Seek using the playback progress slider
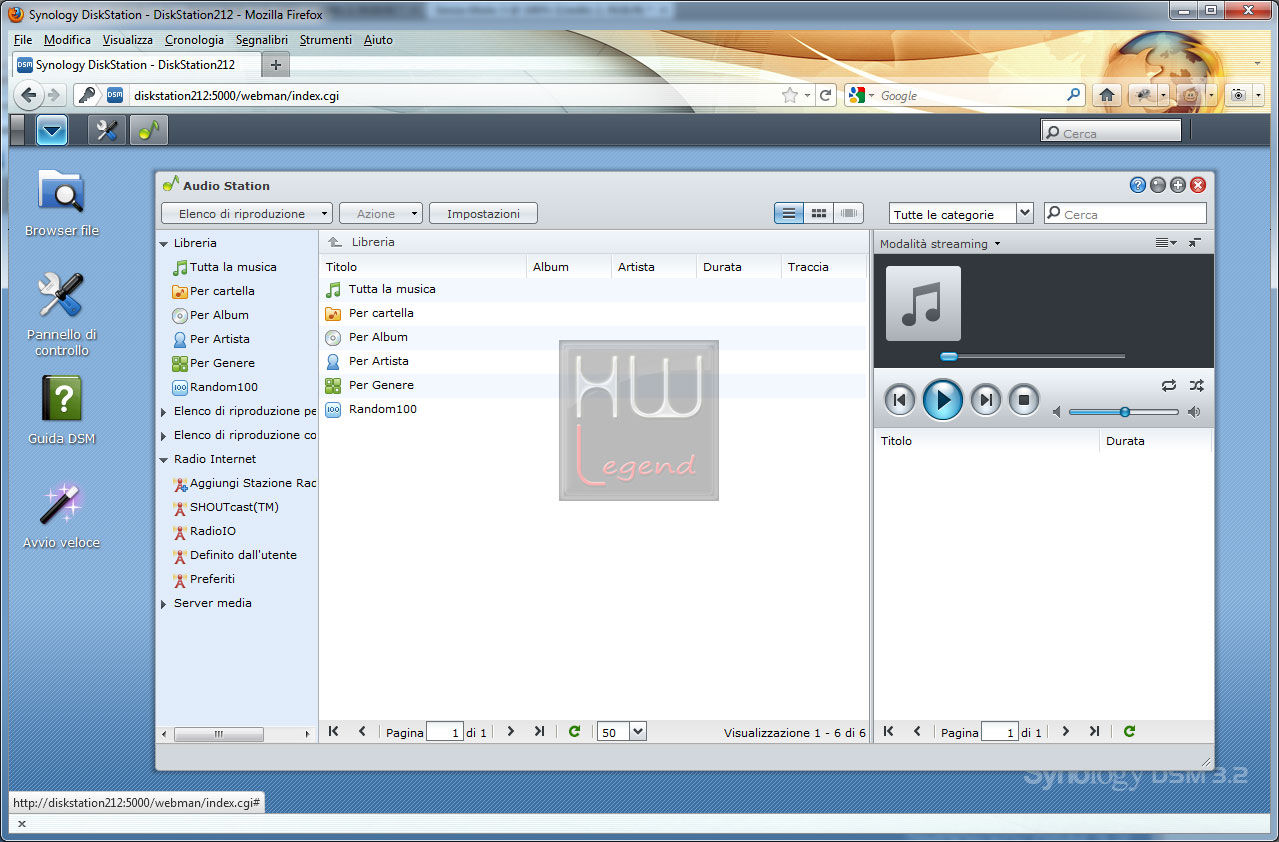The width and height of the screenshot is (1279, 842). tap(1033, 356)
